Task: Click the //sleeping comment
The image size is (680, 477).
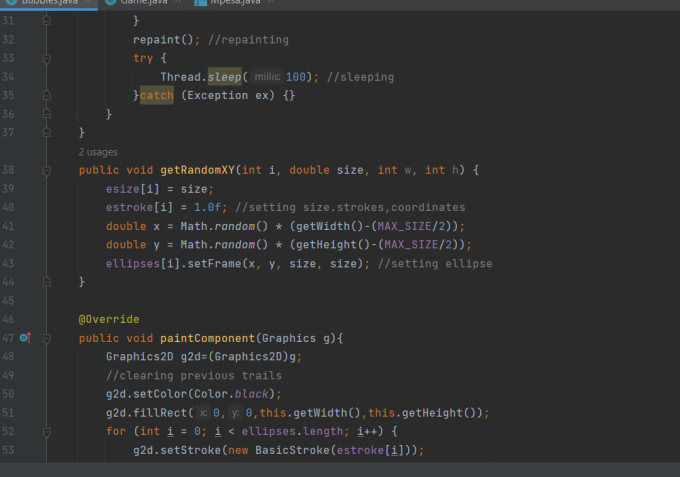Action: click(360, 77)
